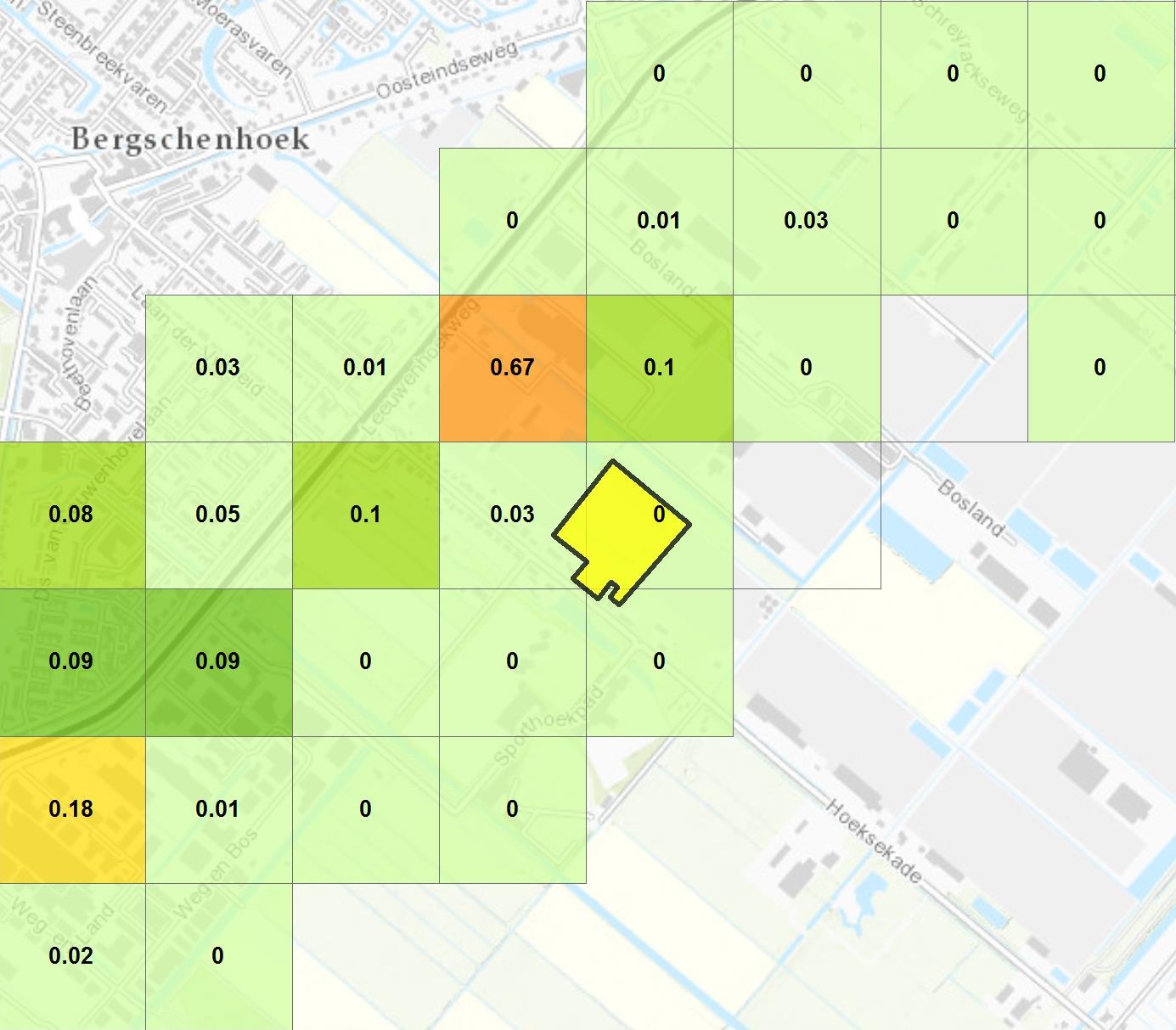The height and width of the screenshot is (1030, 1176).
Task: Select the yellow 0.18 grid cell
Action: click(x=72, y=809)
